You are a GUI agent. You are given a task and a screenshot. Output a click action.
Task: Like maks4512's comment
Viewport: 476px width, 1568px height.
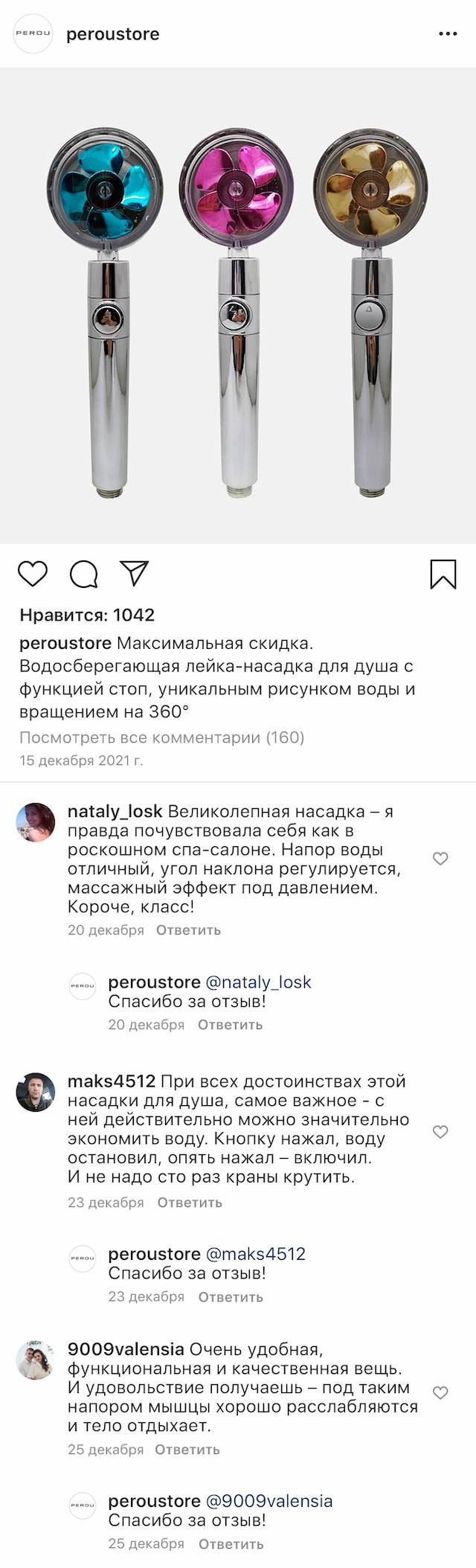pos(440,1132)
